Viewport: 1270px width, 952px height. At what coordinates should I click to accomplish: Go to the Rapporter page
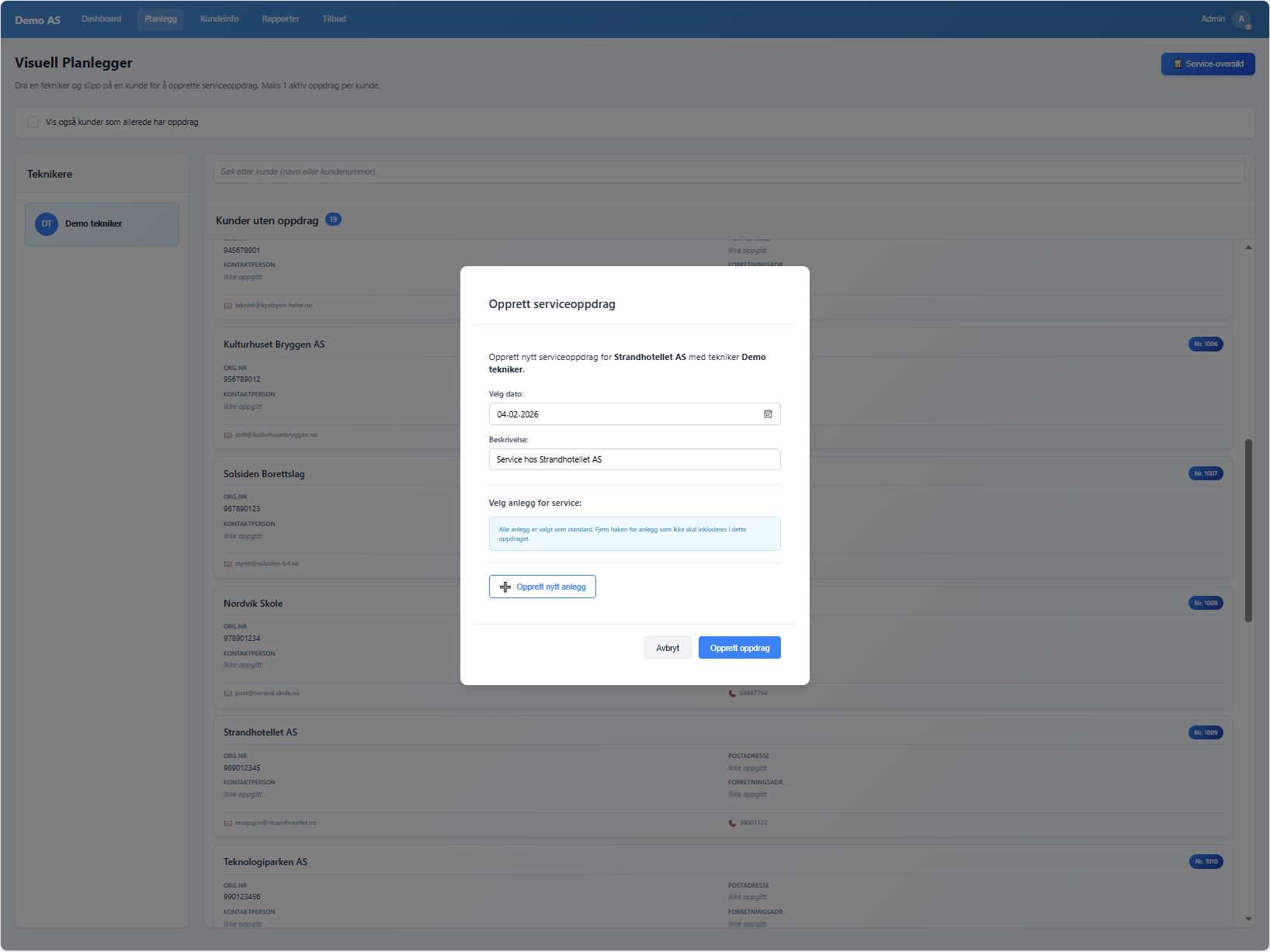pos(280,19)
